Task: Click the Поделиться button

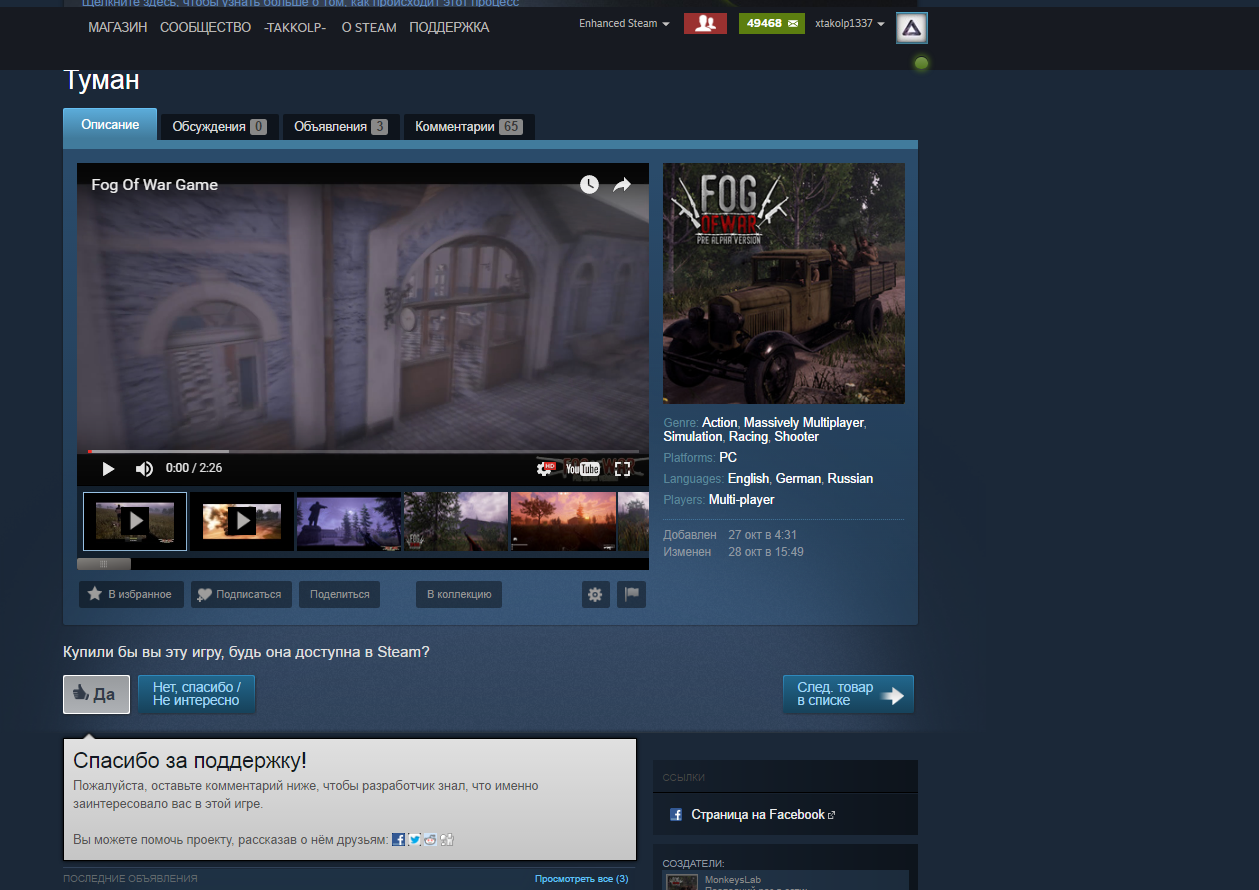Action: point(340,594)
